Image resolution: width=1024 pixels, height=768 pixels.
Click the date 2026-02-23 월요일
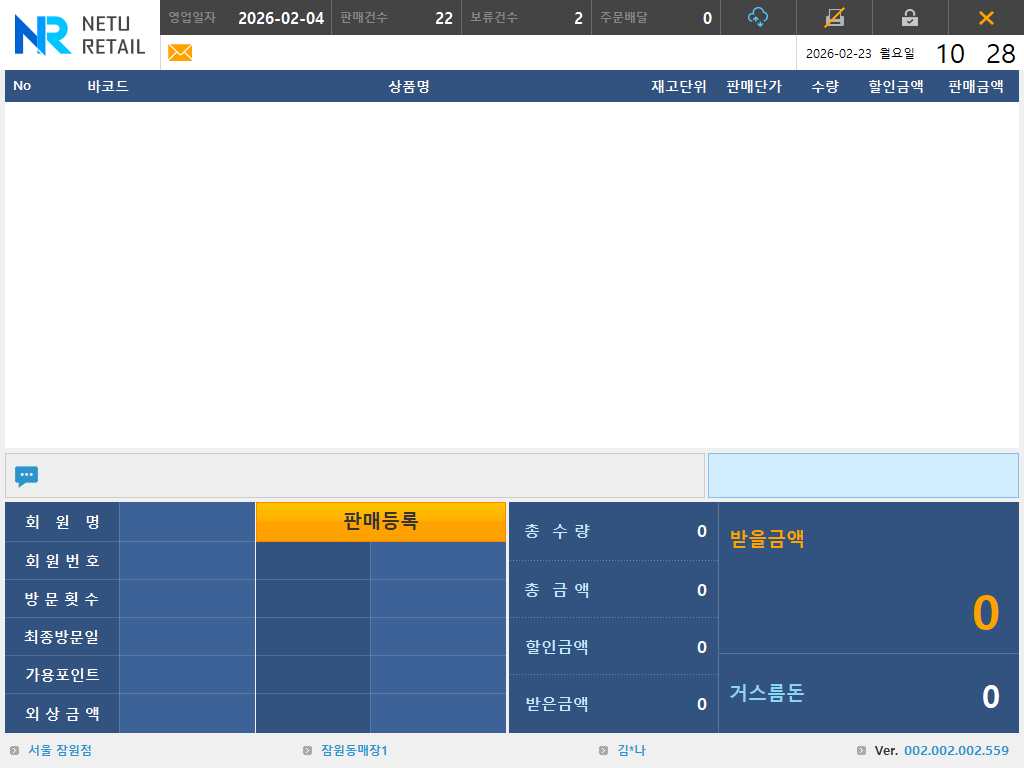pyautogui.click(x=860, y=54)
